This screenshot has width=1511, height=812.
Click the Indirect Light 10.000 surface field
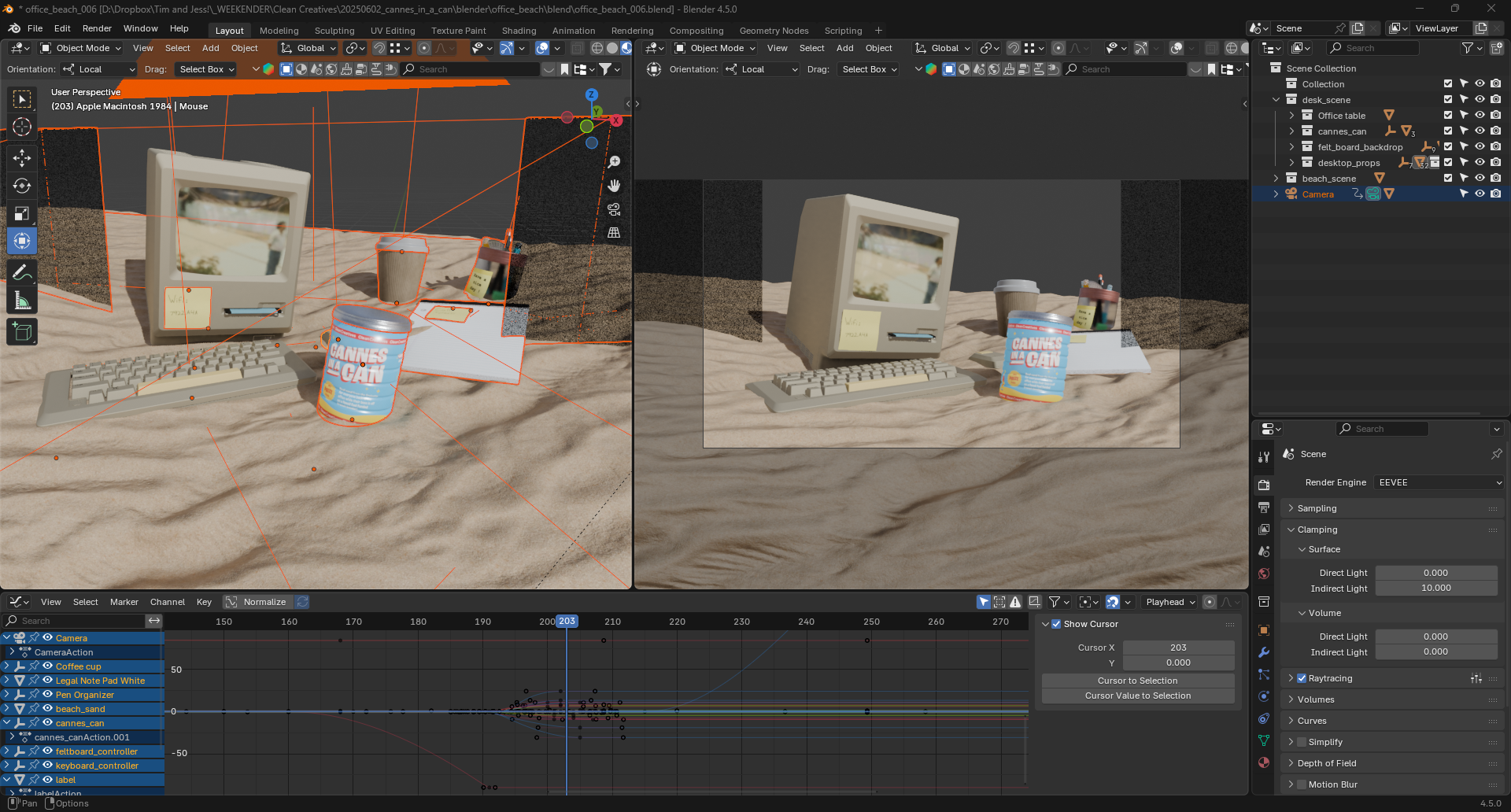(1435, 588)
